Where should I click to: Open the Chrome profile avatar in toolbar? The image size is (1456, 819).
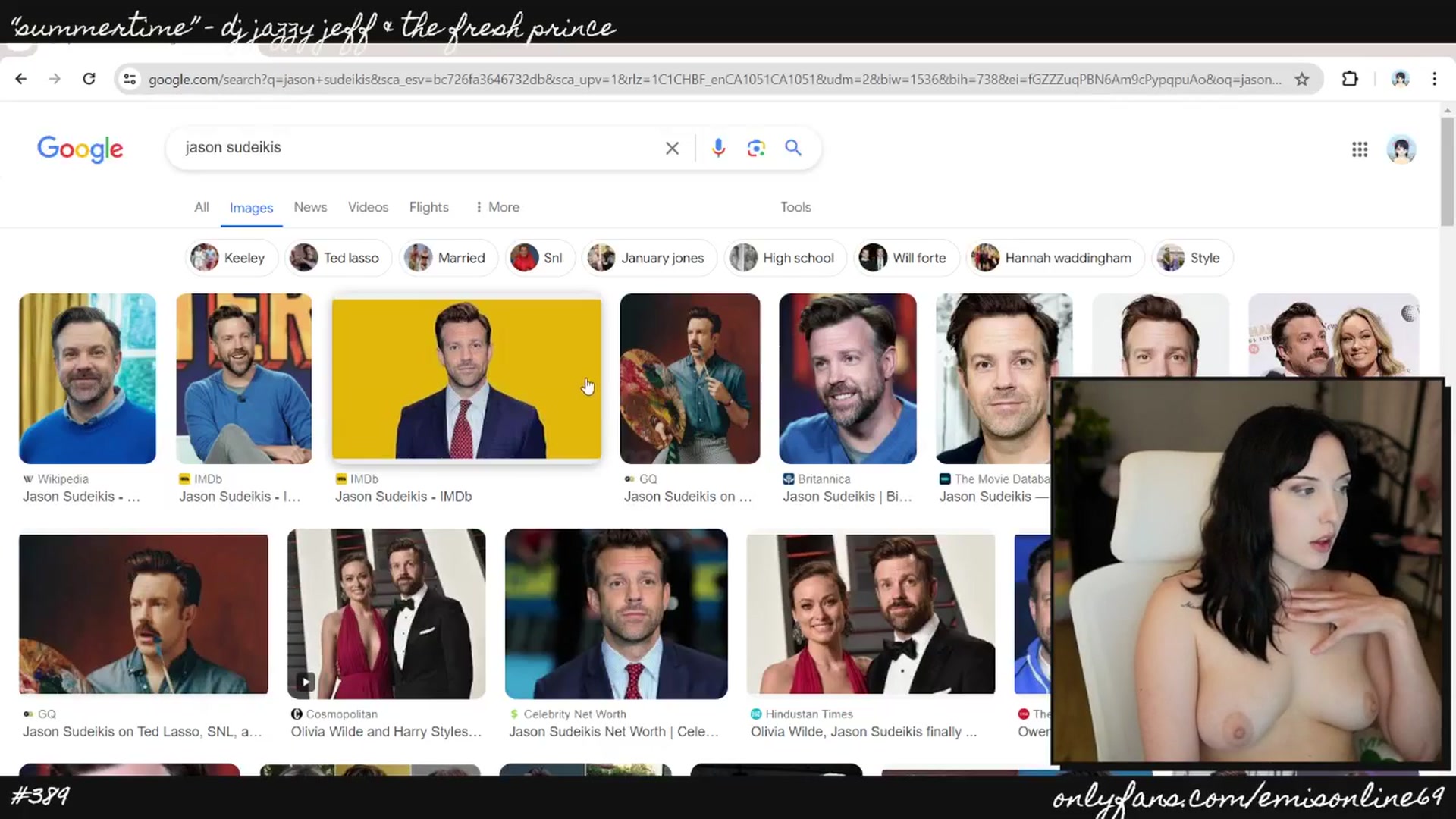[1400, 79]
